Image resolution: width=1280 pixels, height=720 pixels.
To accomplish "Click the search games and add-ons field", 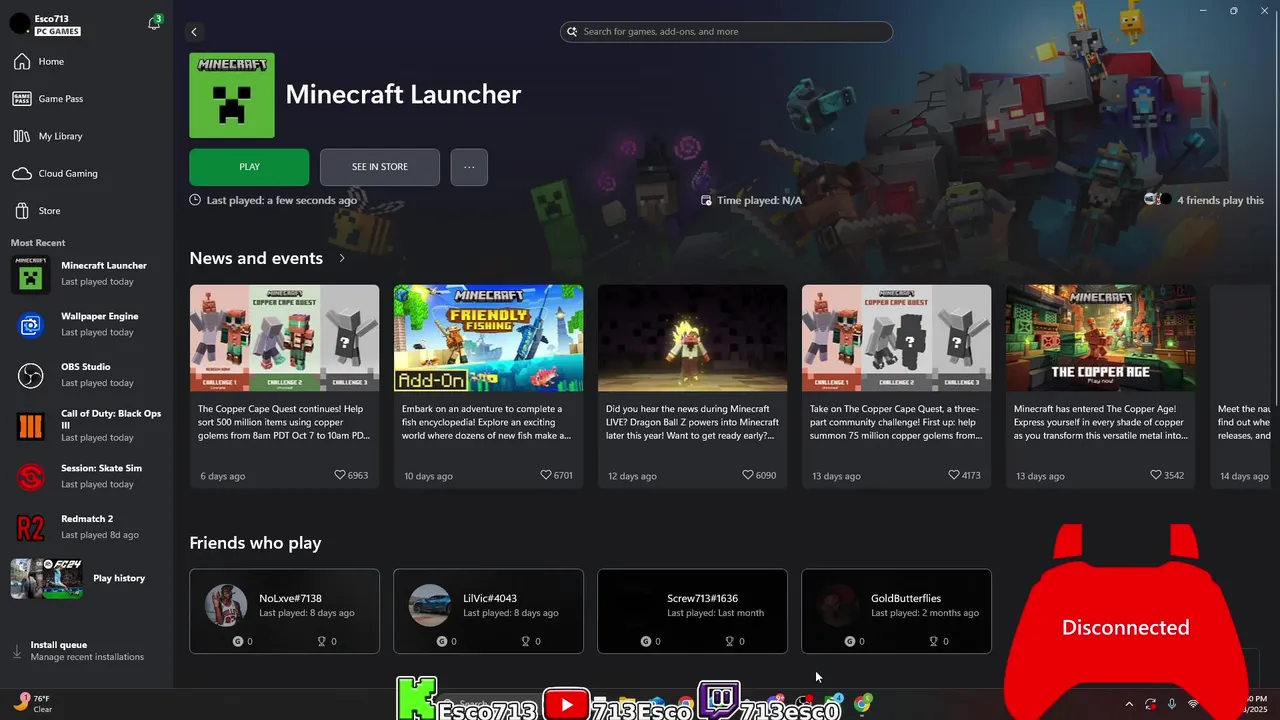I will click(x=726, y=32).
